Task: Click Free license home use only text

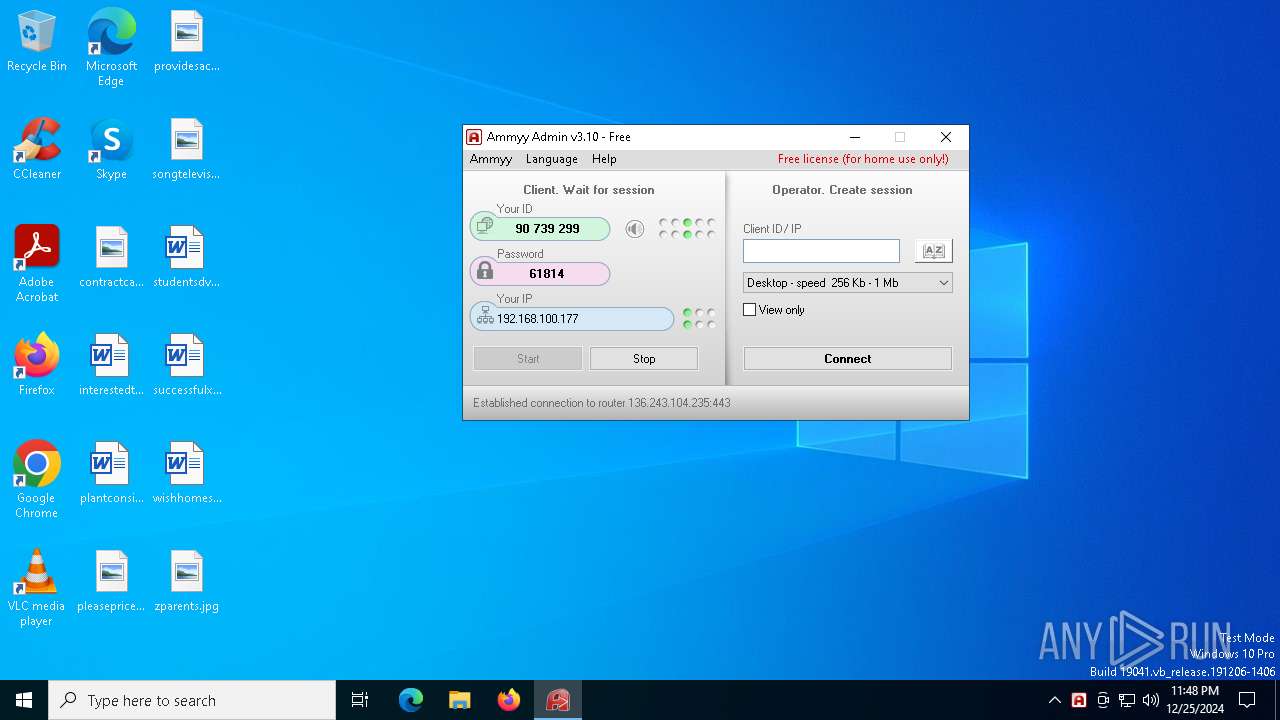Action: click(863, 159)
